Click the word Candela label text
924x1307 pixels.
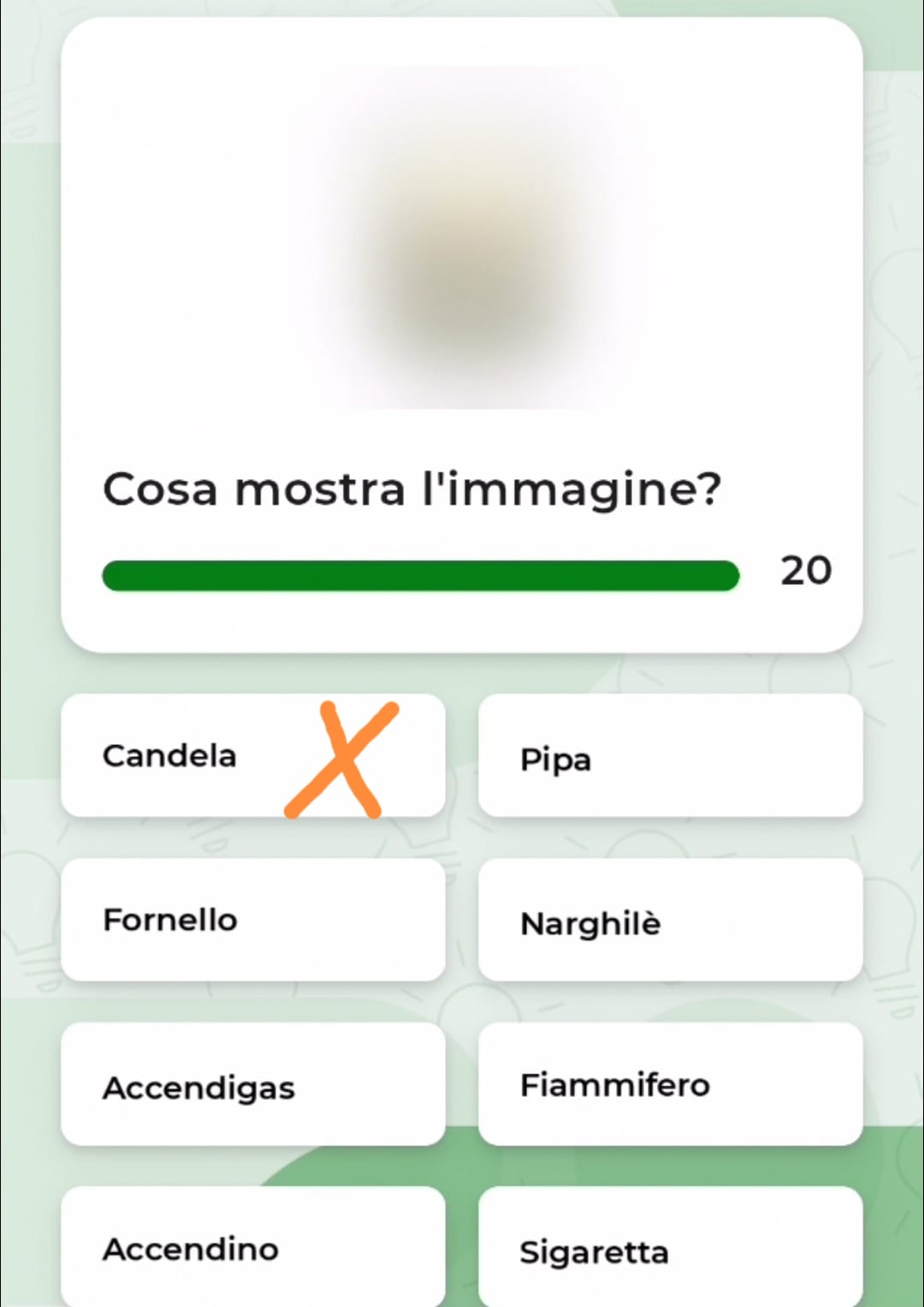pyautogui.click(x=169, y=756)
